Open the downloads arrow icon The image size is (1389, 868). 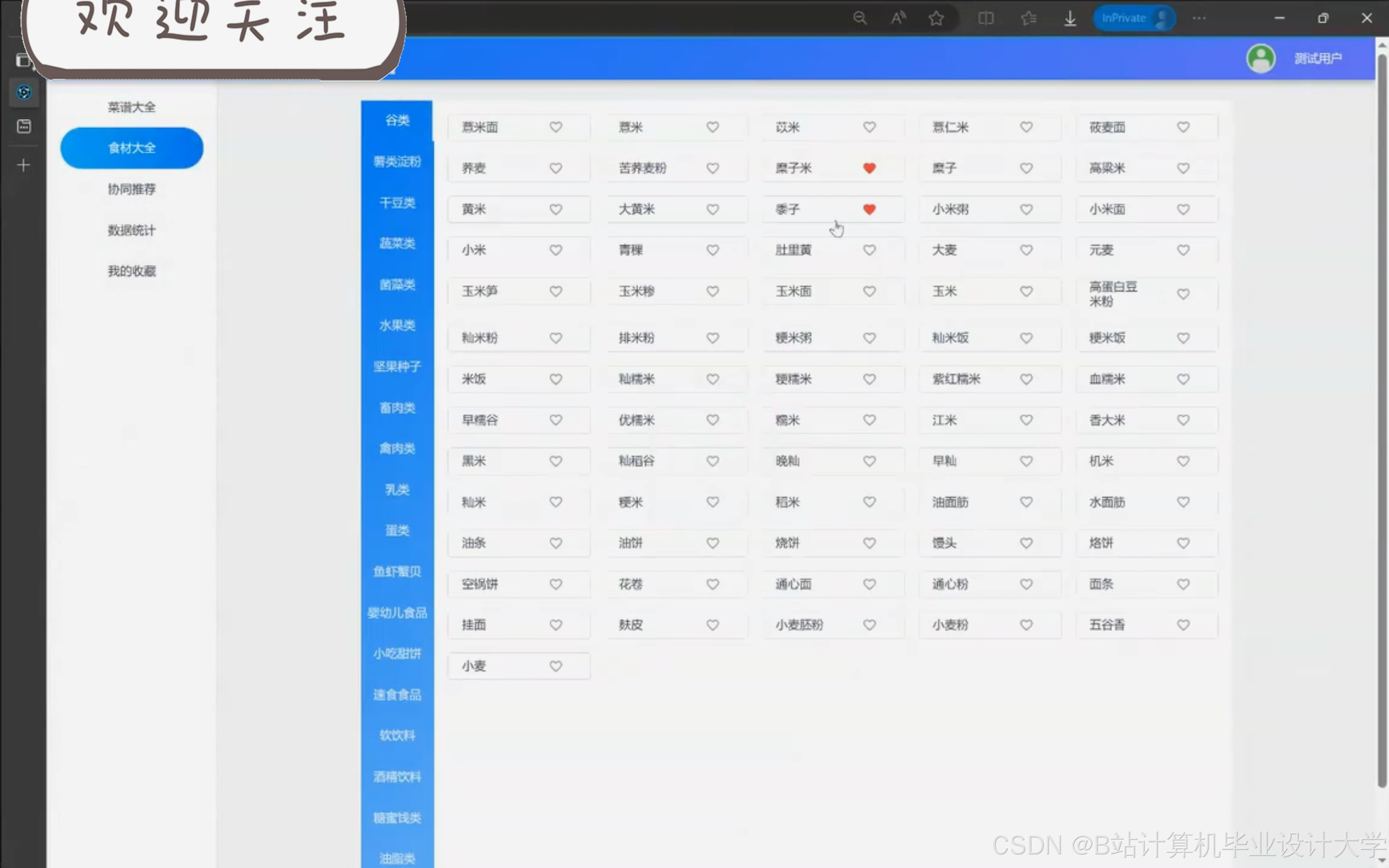coord(1070,18)
